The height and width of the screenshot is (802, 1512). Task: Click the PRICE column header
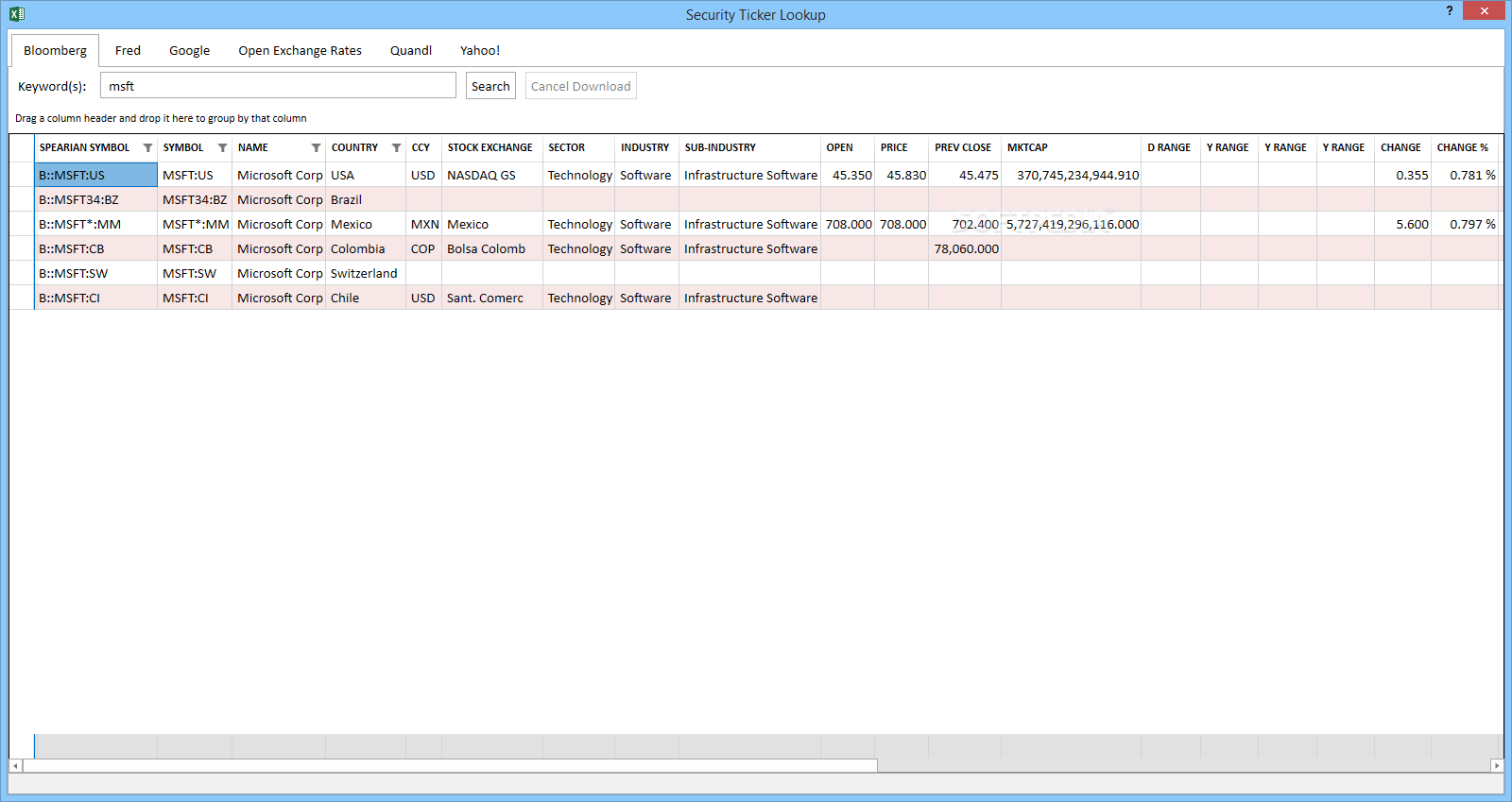(901, 148)
